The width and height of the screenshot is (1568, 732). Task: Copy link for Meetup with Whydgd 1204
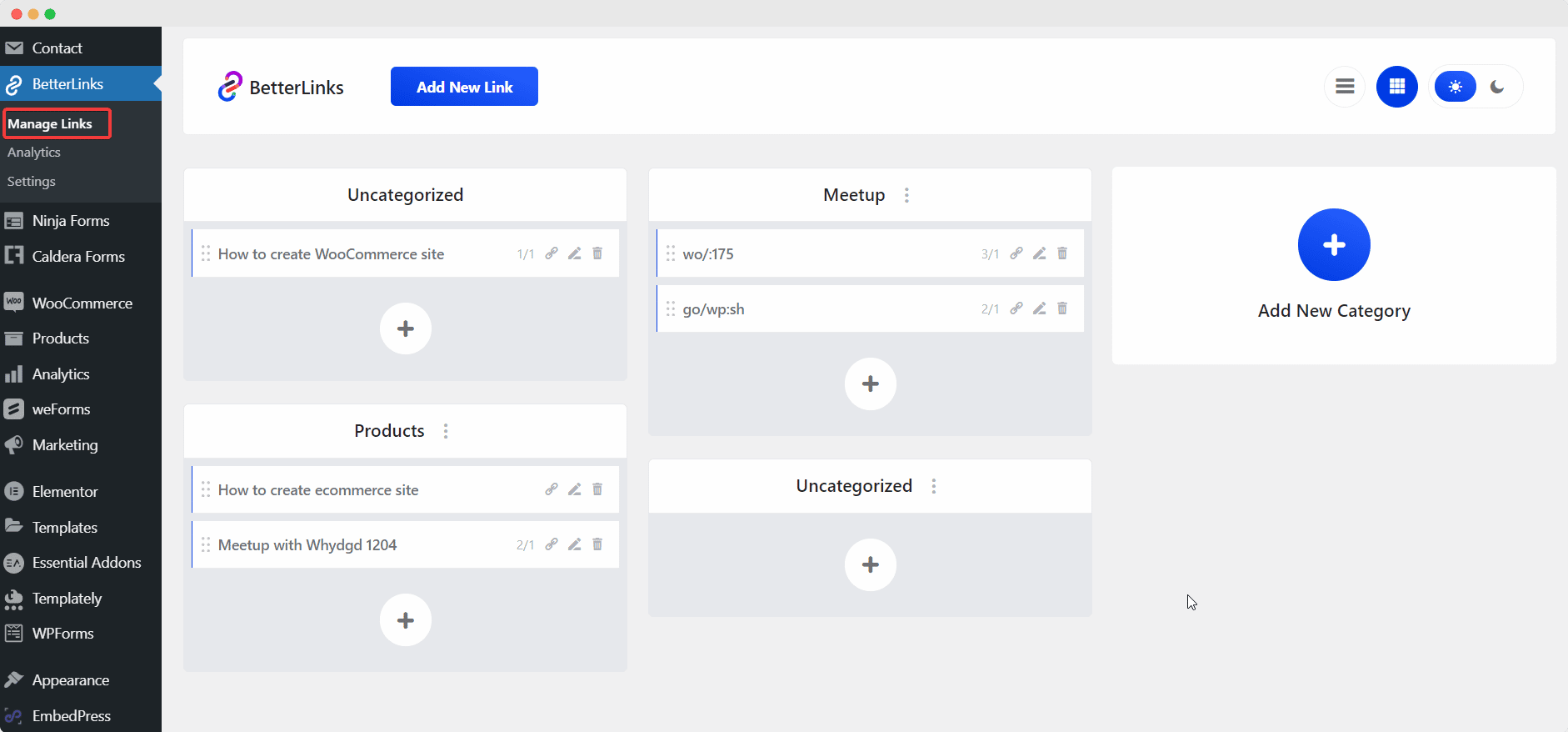click(552, 544)
